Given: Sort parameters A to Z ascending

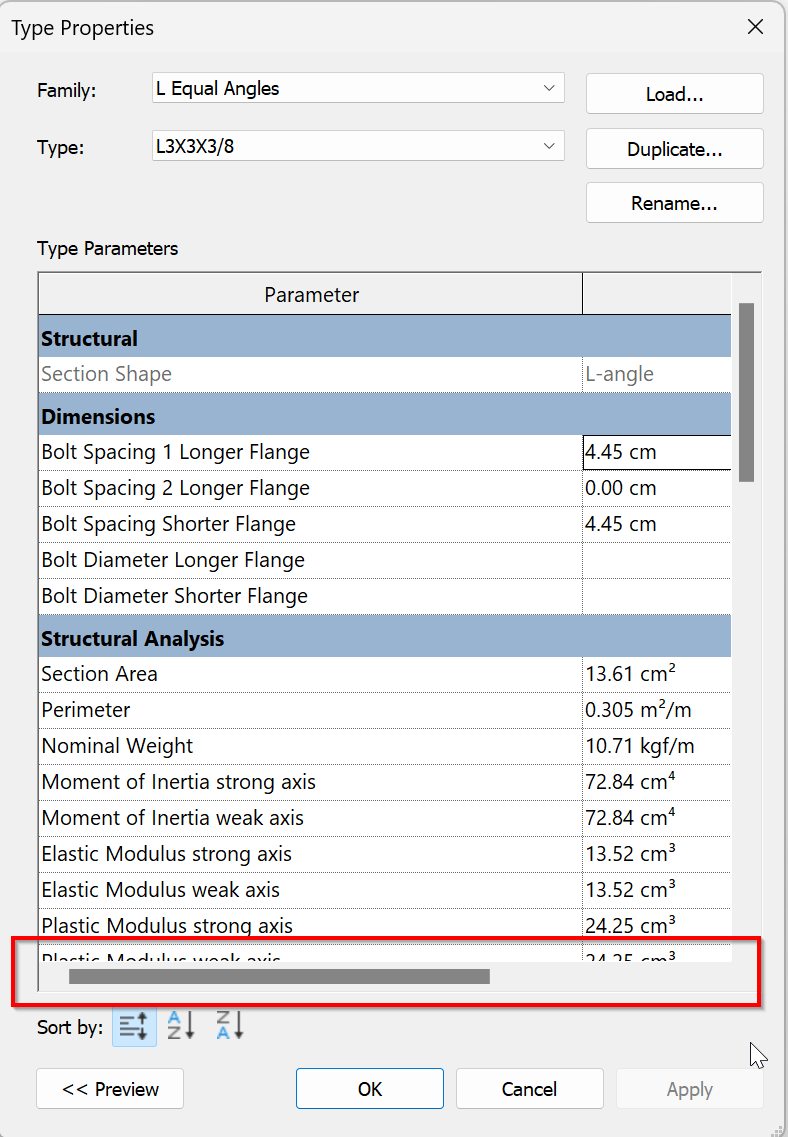Looking at the screenshot, I should tap(180, 1026).
